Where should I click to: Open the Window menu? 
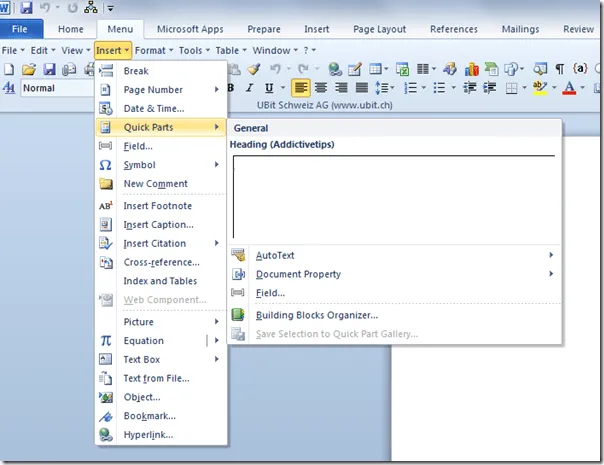[x=275, y=50]
